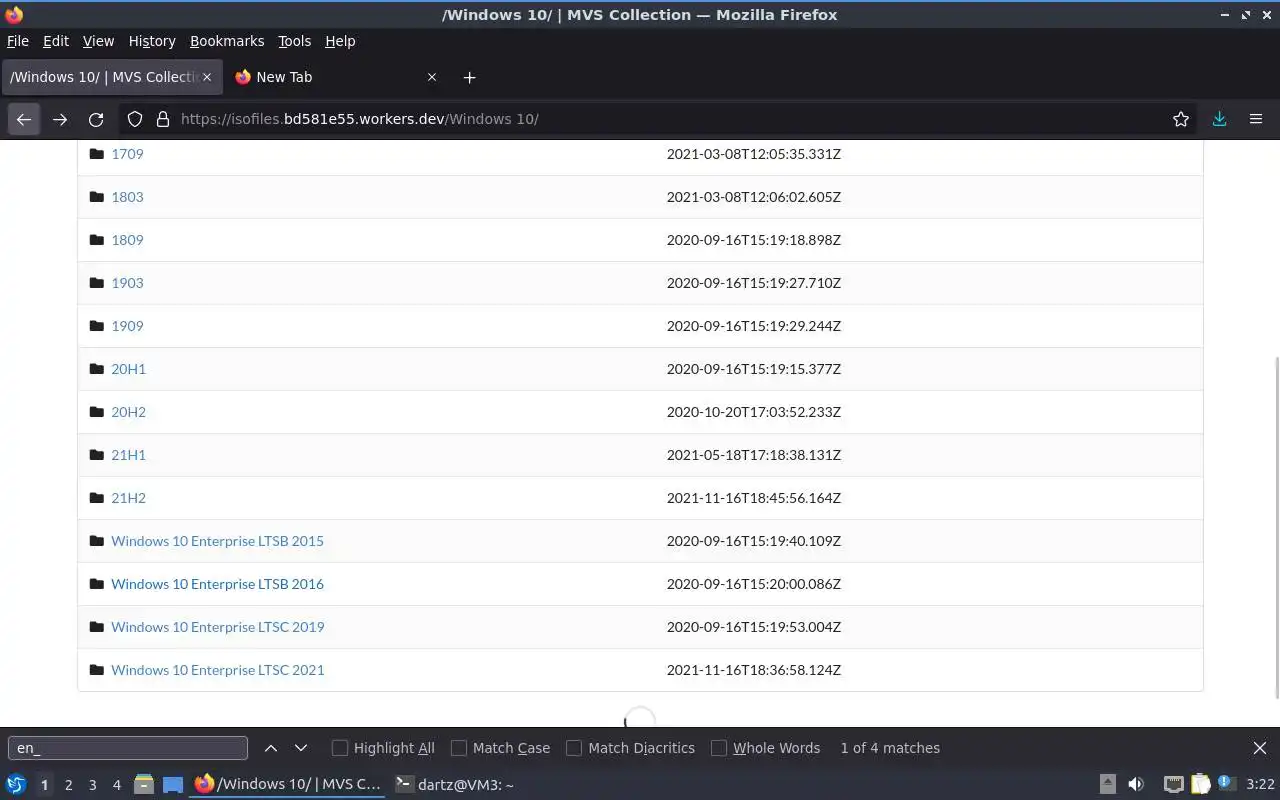Open removable media tray icon
The width and height of the screenshot is (1280, 800).
(x=1107, y=785)
